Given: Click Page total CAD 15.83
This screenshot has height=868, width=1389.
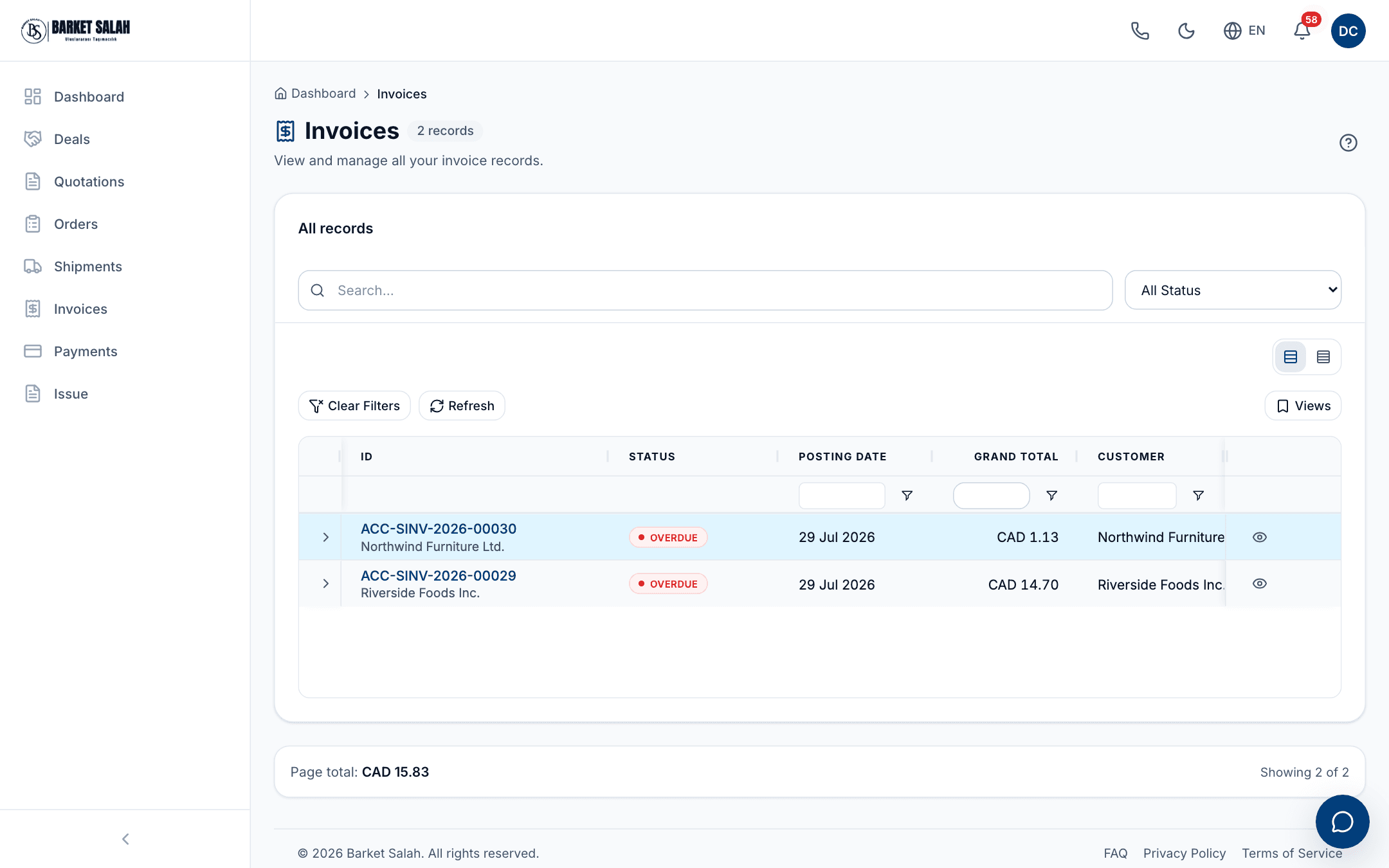Looking at the screenshot, I should [x=359, y=772].
